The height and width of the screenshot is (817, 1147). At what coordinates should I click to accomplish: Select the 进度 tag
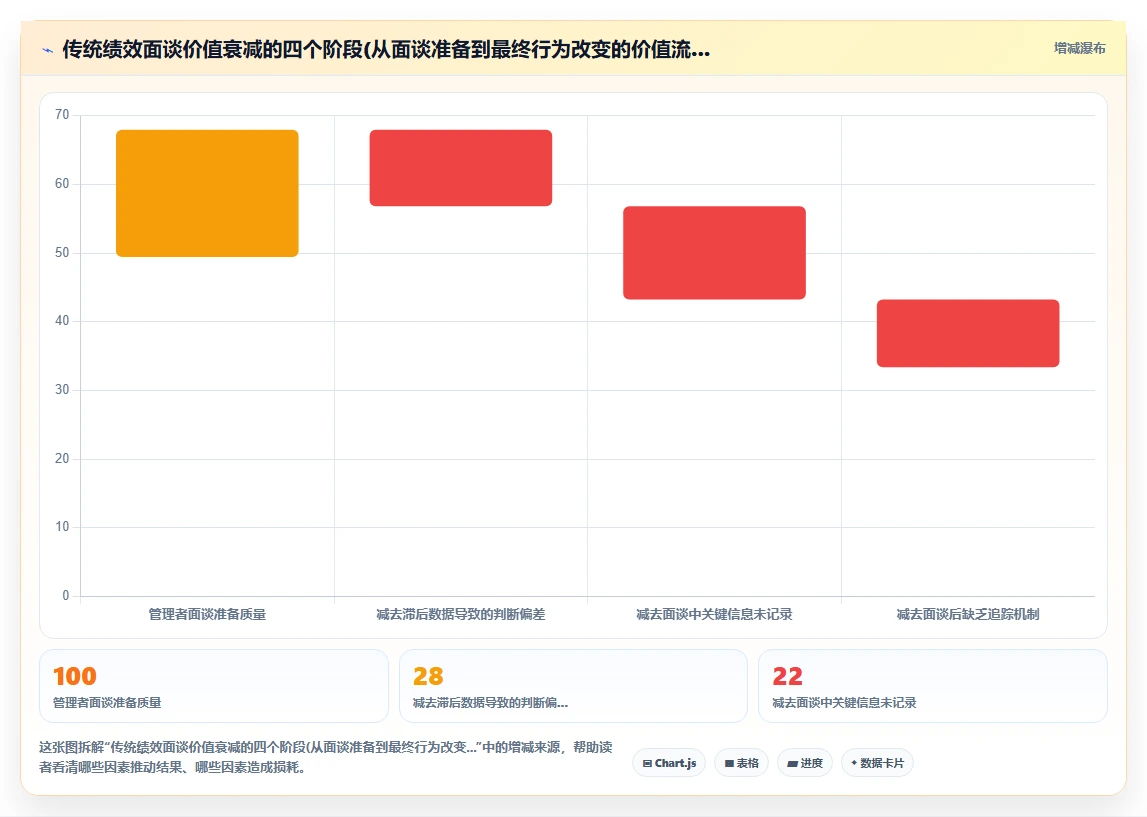[x=805, y=763]
